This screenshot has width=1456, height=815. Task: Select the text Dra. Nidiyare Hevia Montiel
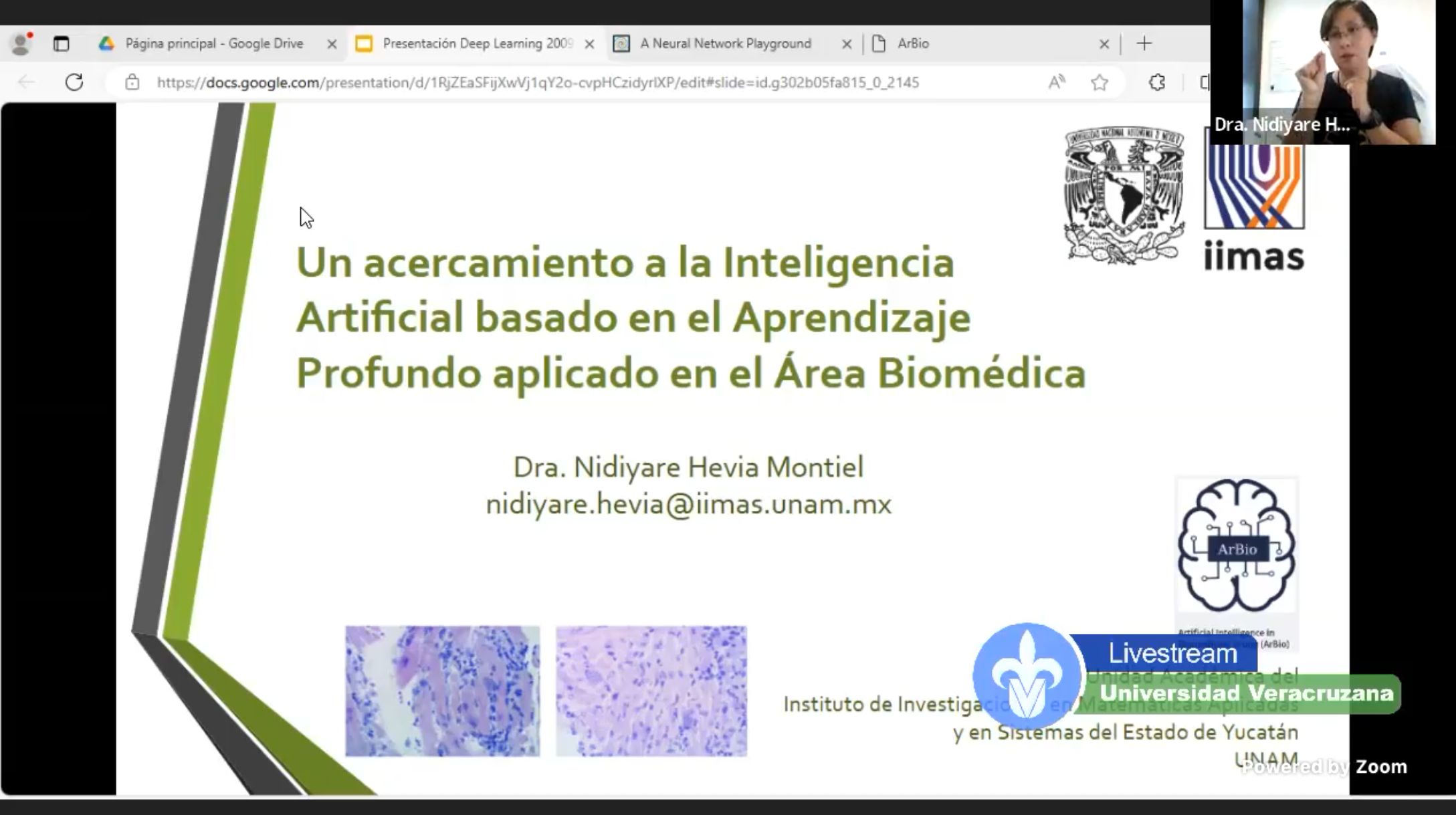pyautogui.click(x=688, y=467)
